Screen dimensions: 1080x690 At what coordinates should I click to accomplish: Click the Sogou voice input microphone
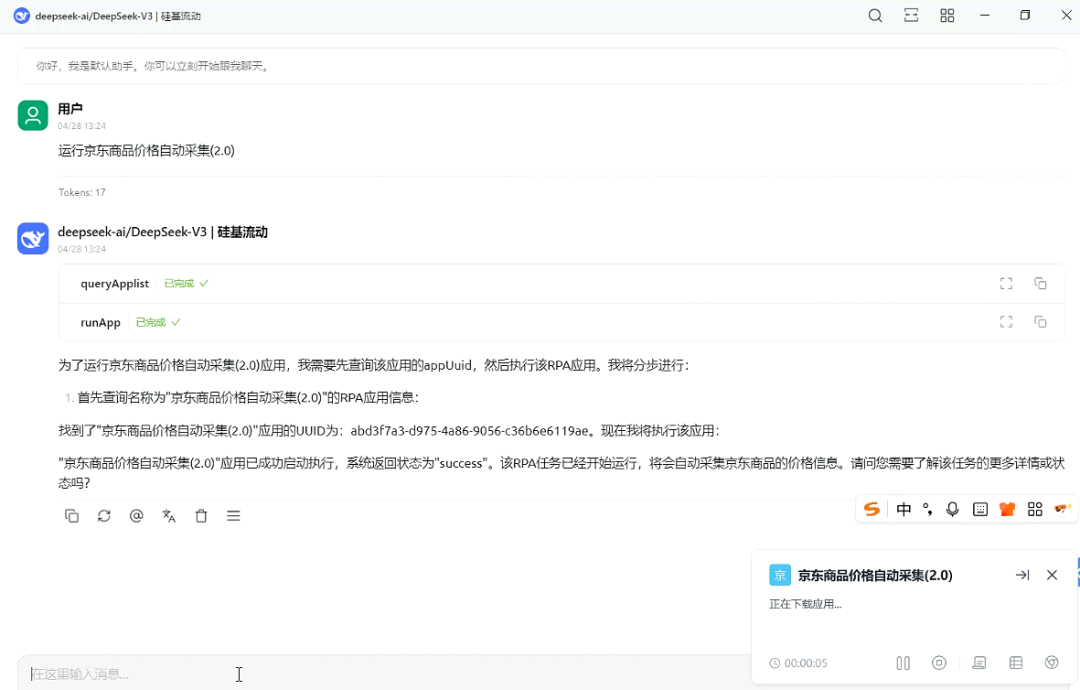click(x=953, y=509)
